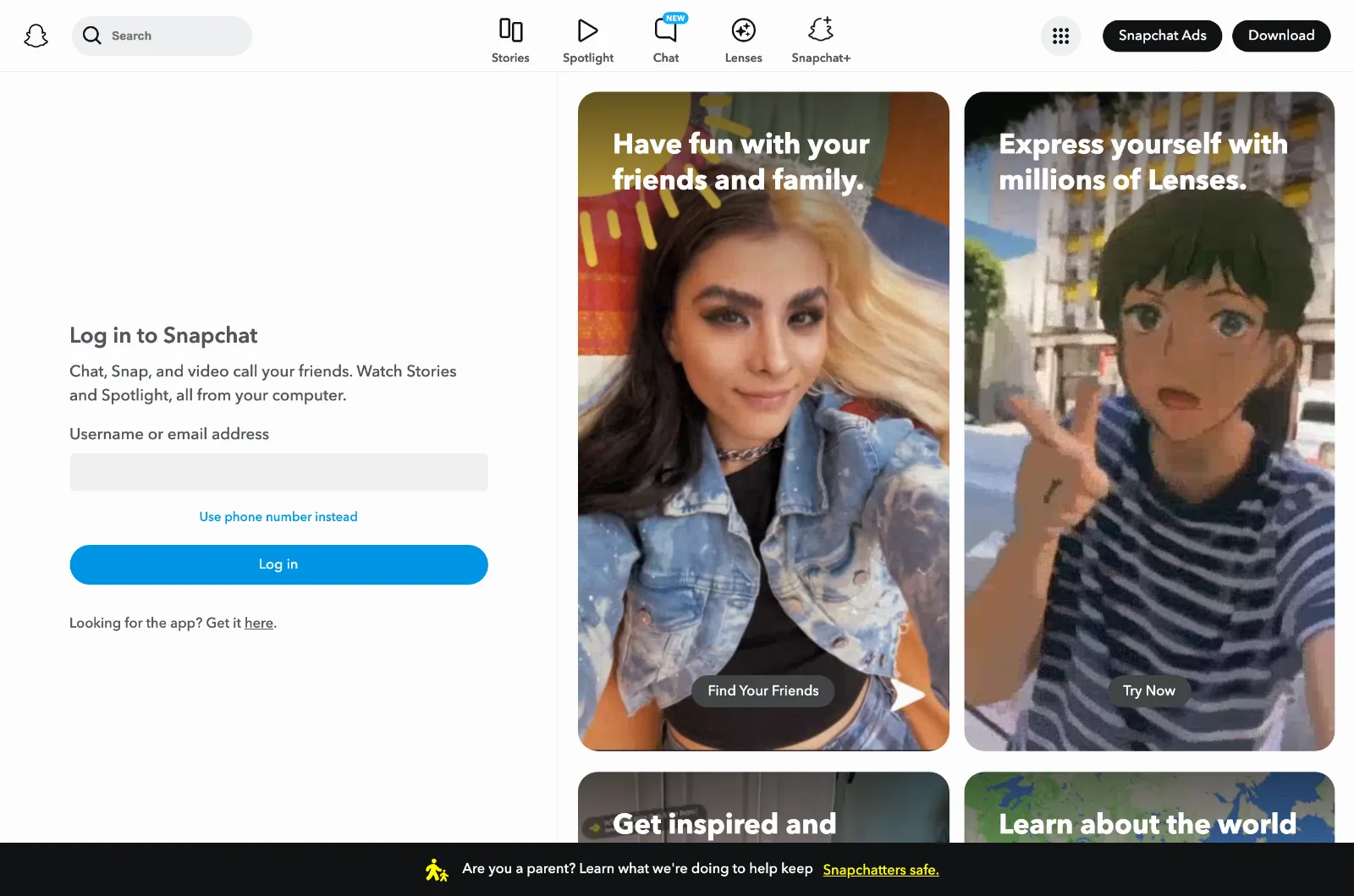Screen dimensions: 1354x896
Task: Click the Snapchatters safe link
Action: tap(881, 870)
